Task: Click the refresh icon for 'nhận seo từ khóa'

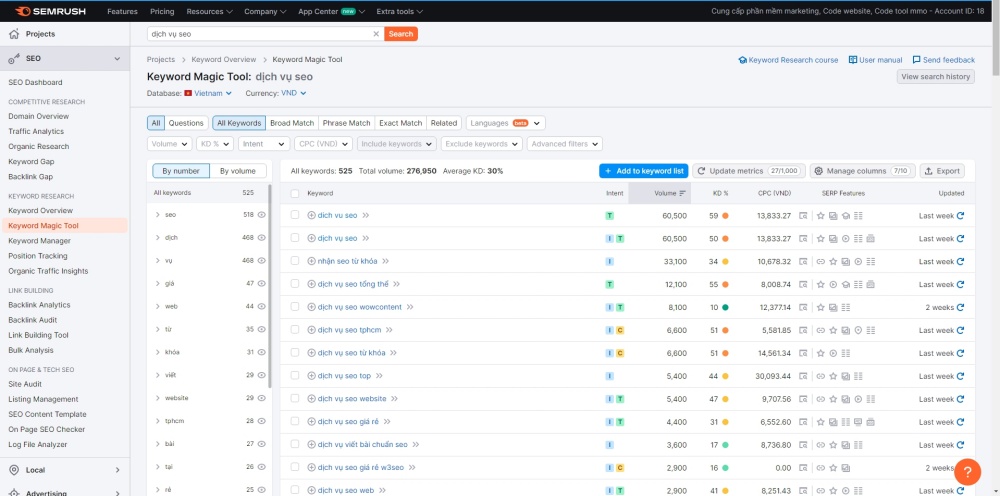Action: 961,261
